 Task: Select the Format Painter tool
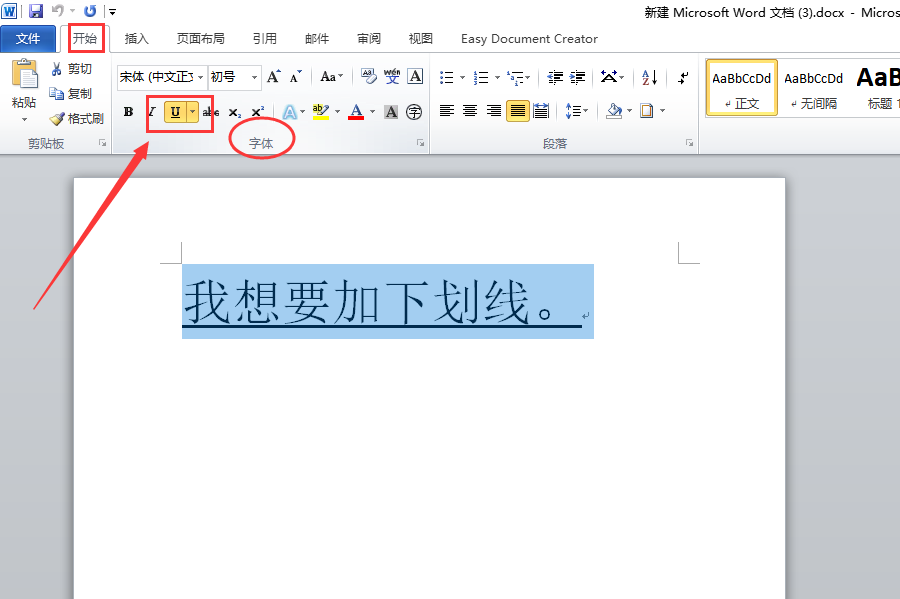(77, 118)
